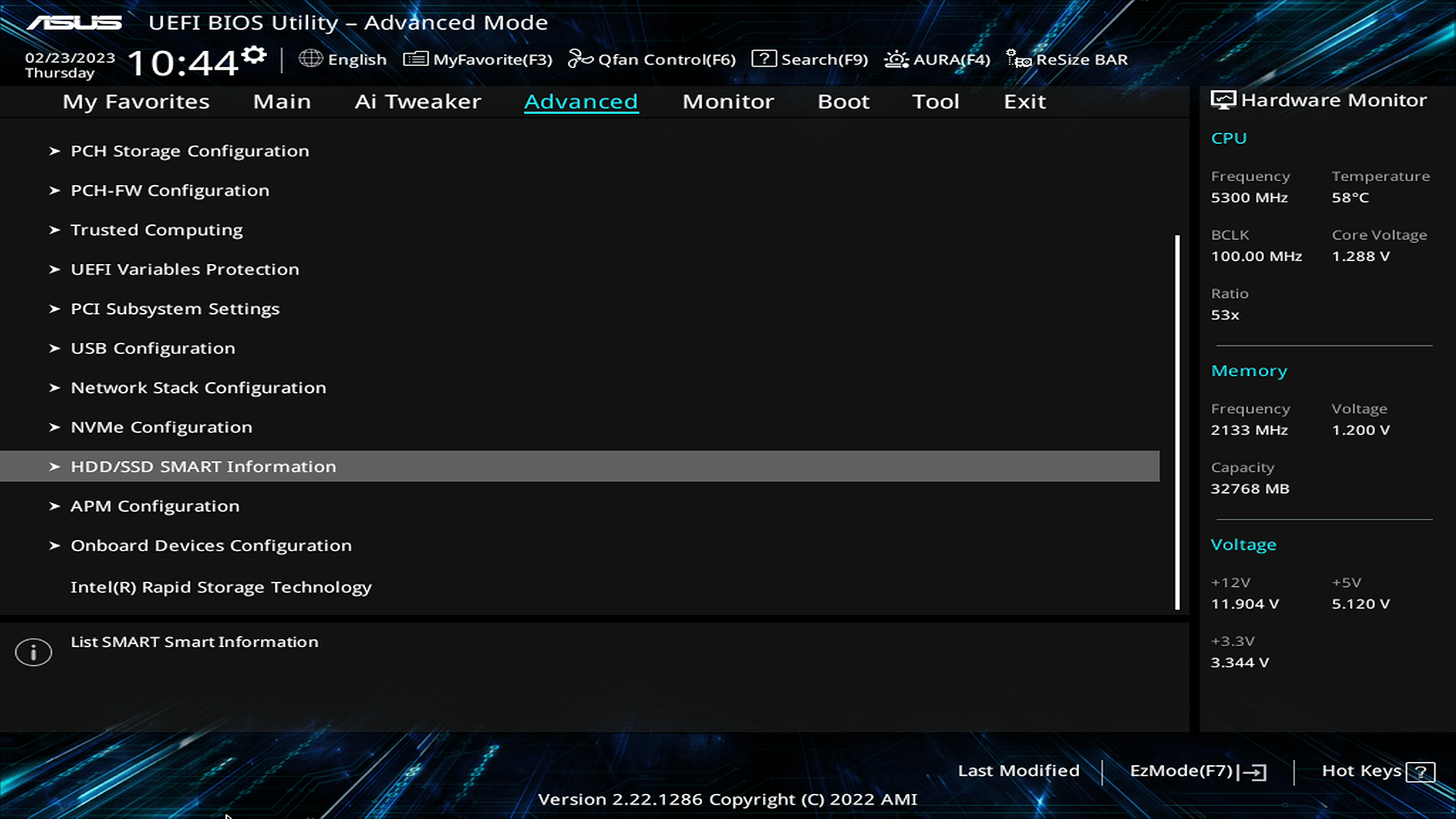Expand the Trusted Computing arrow

(x=54, y=230)
